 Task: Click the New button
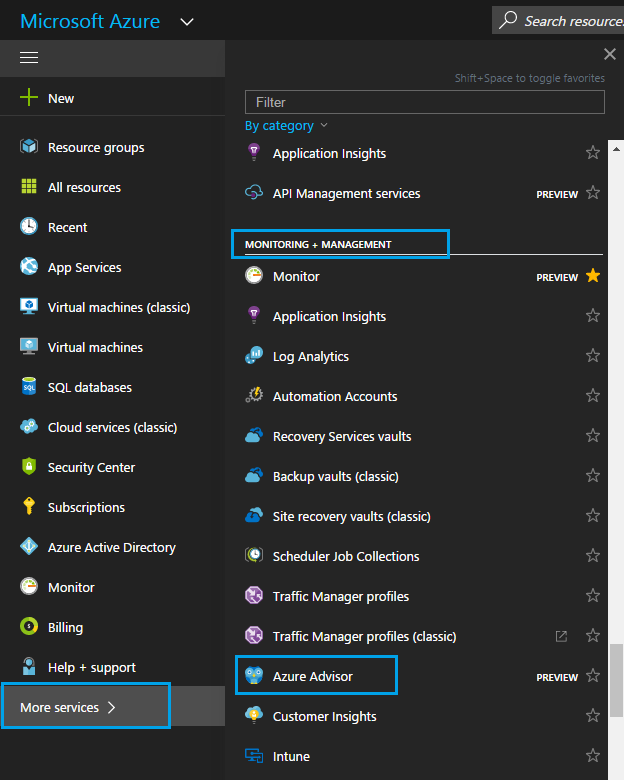[60, 98]
